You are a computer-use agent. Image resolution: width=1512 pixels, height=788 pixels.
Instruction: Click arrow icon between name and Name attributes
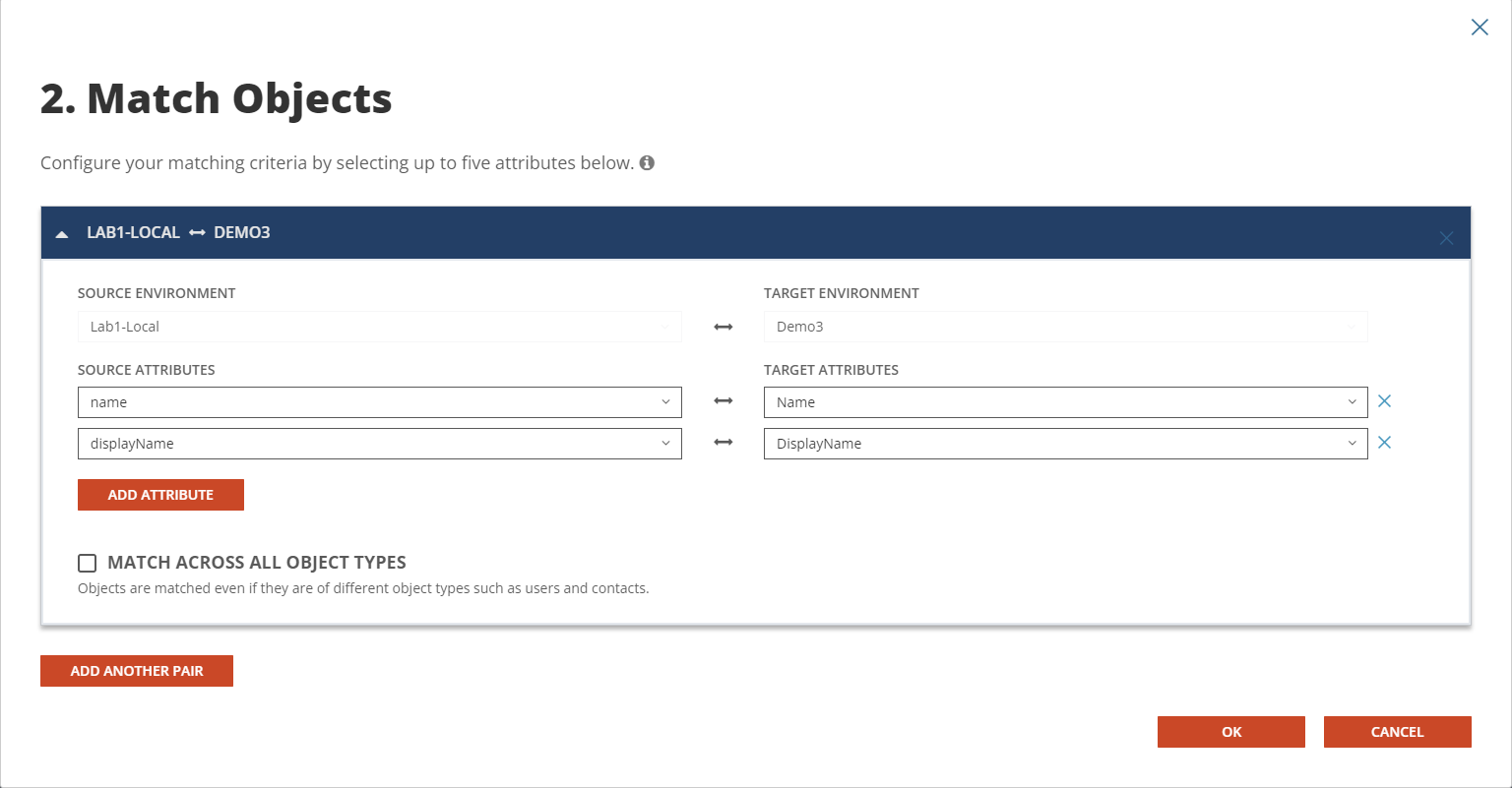tap(723, 401)
